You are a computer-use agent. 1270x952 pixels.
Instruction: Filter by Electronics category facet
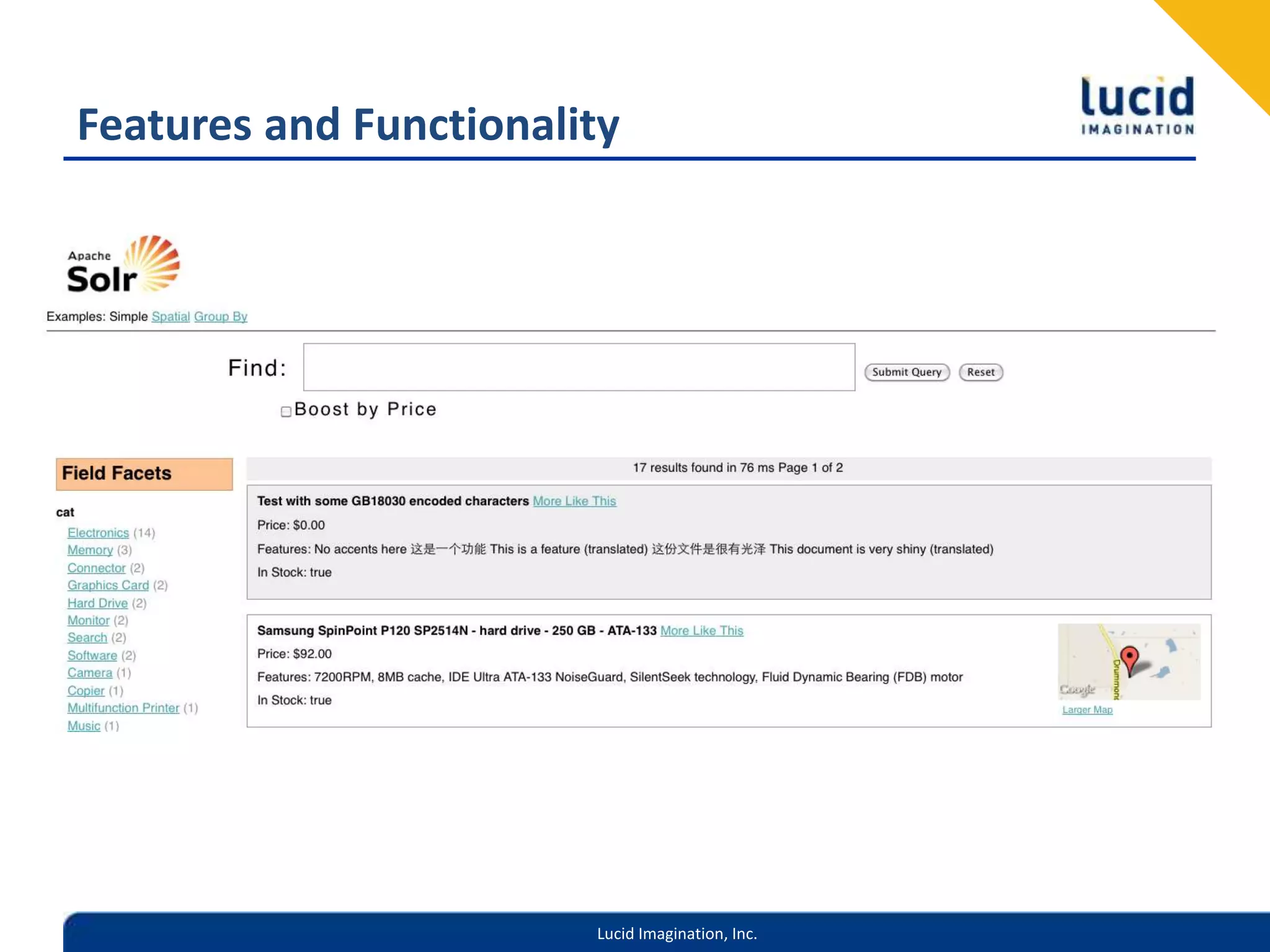pyautogui.click(x=98, y=533)
